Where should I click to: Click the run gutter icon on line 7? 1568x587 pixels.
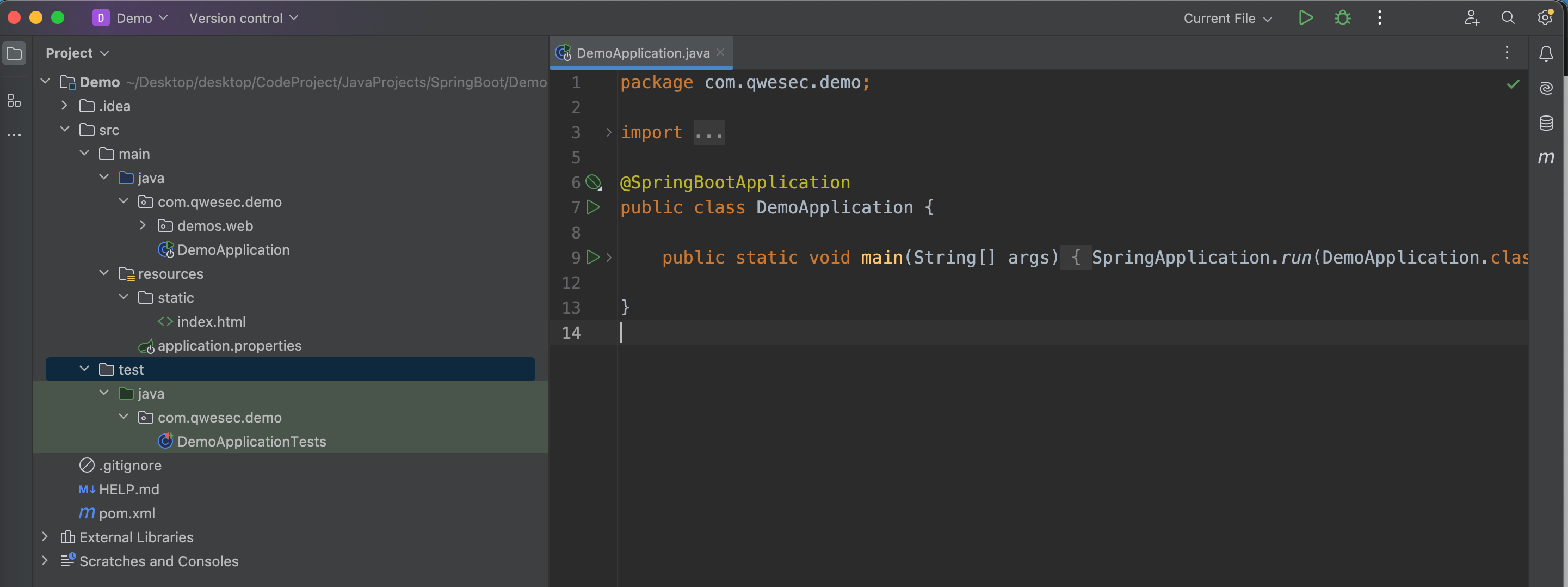click(x=593, y=207)
